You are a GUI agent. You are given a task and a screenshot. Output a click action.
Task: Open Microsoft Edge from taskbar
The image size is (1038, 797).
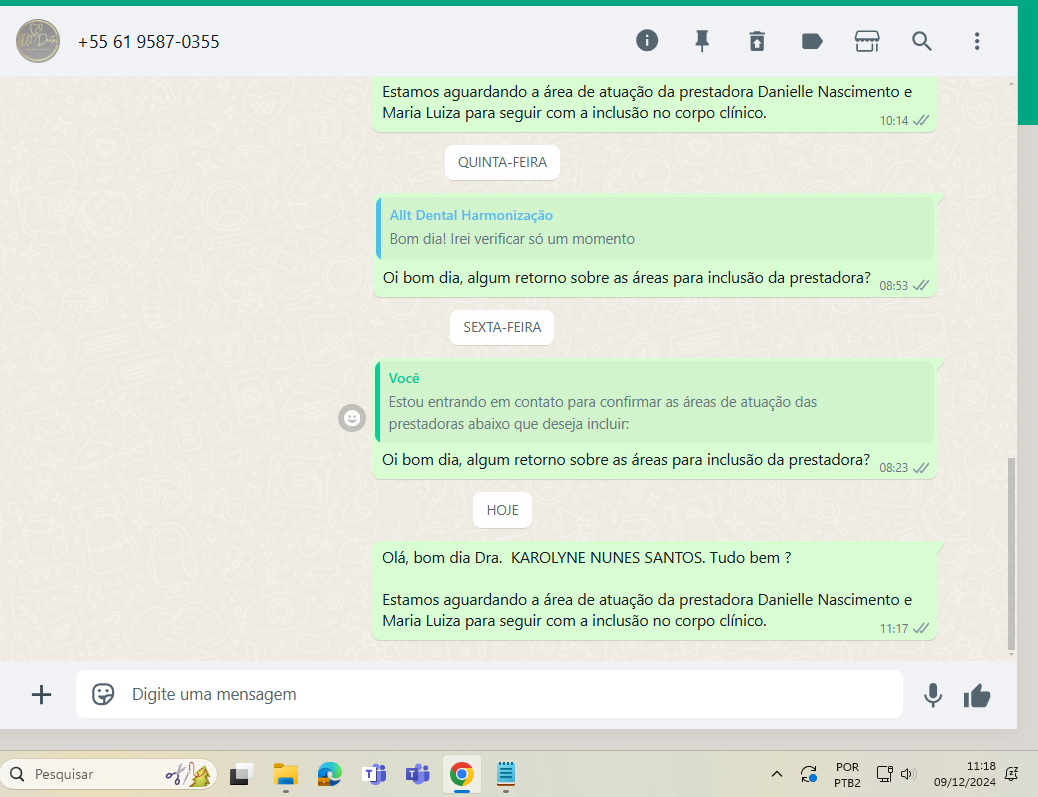(330, 774)
